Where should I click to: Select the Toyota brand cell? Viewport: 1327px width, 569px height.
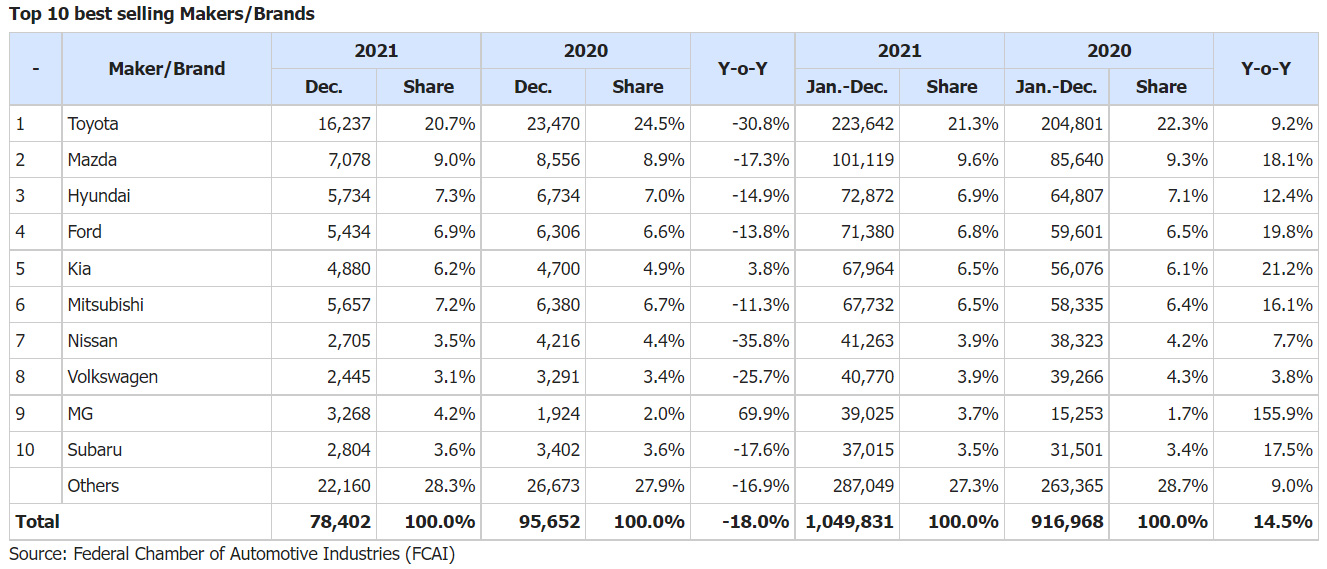coord(93,124)
